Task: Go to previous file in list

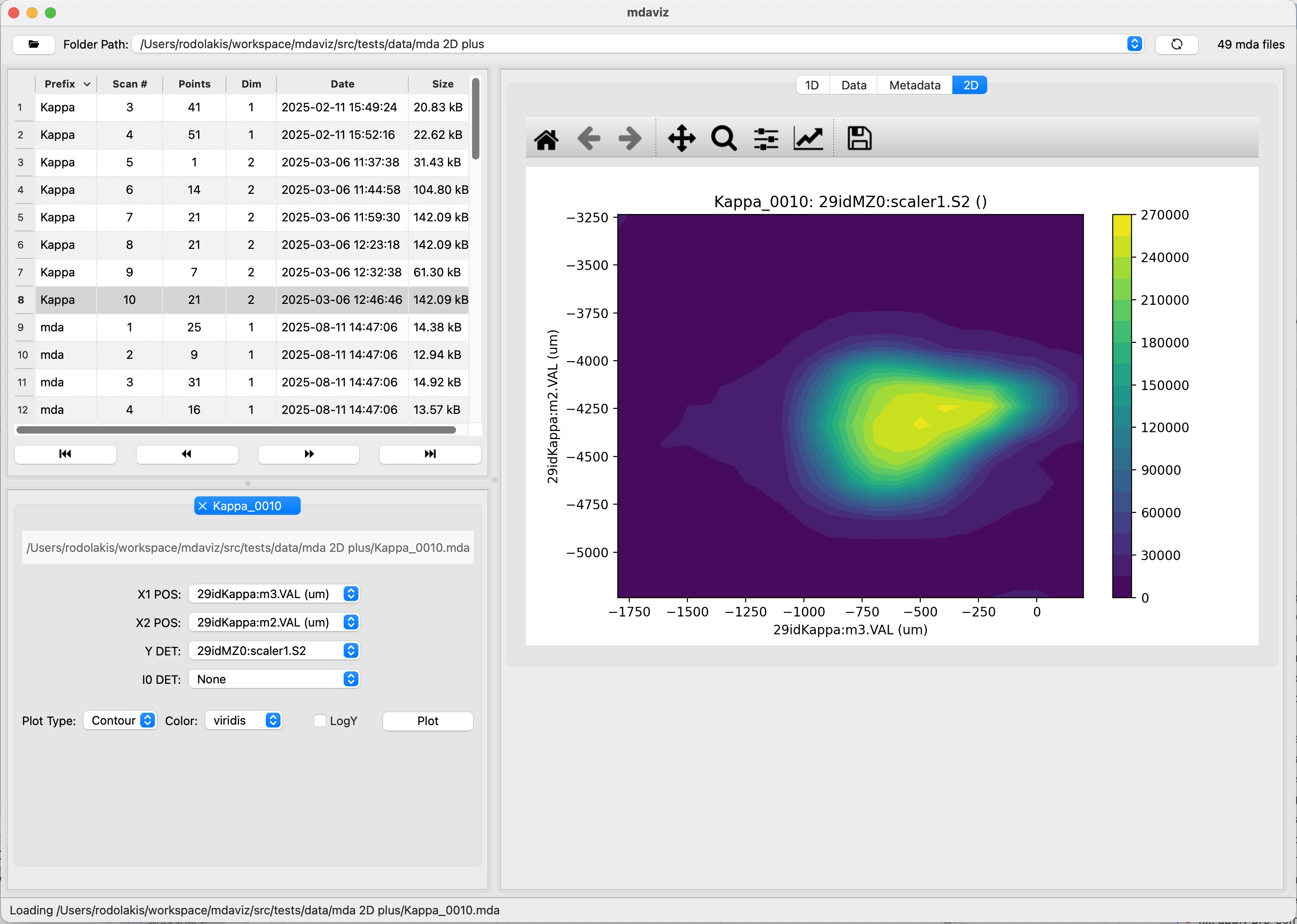Action: [187, 453]
